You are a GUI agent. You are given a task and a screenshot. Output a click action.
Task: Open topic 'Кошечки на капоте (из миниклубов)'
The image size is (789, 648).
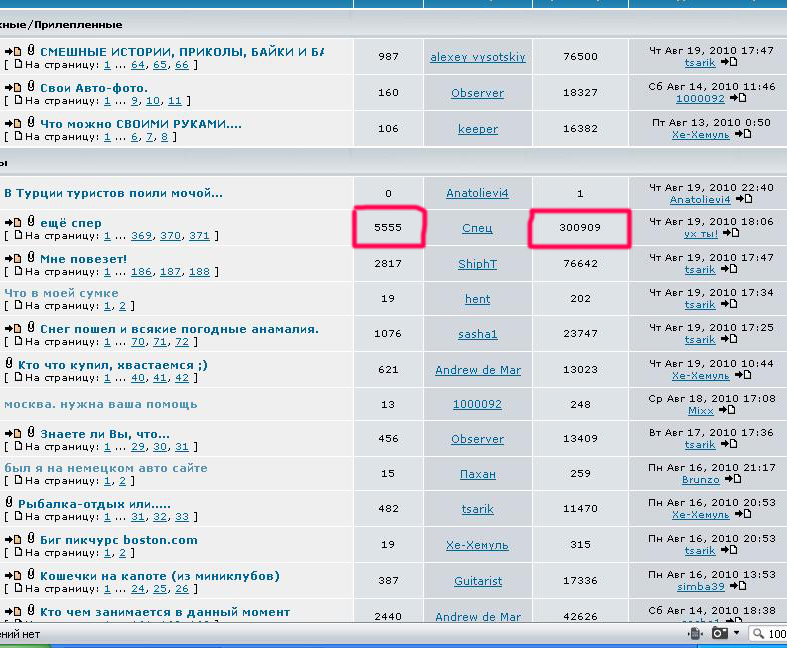159,576
